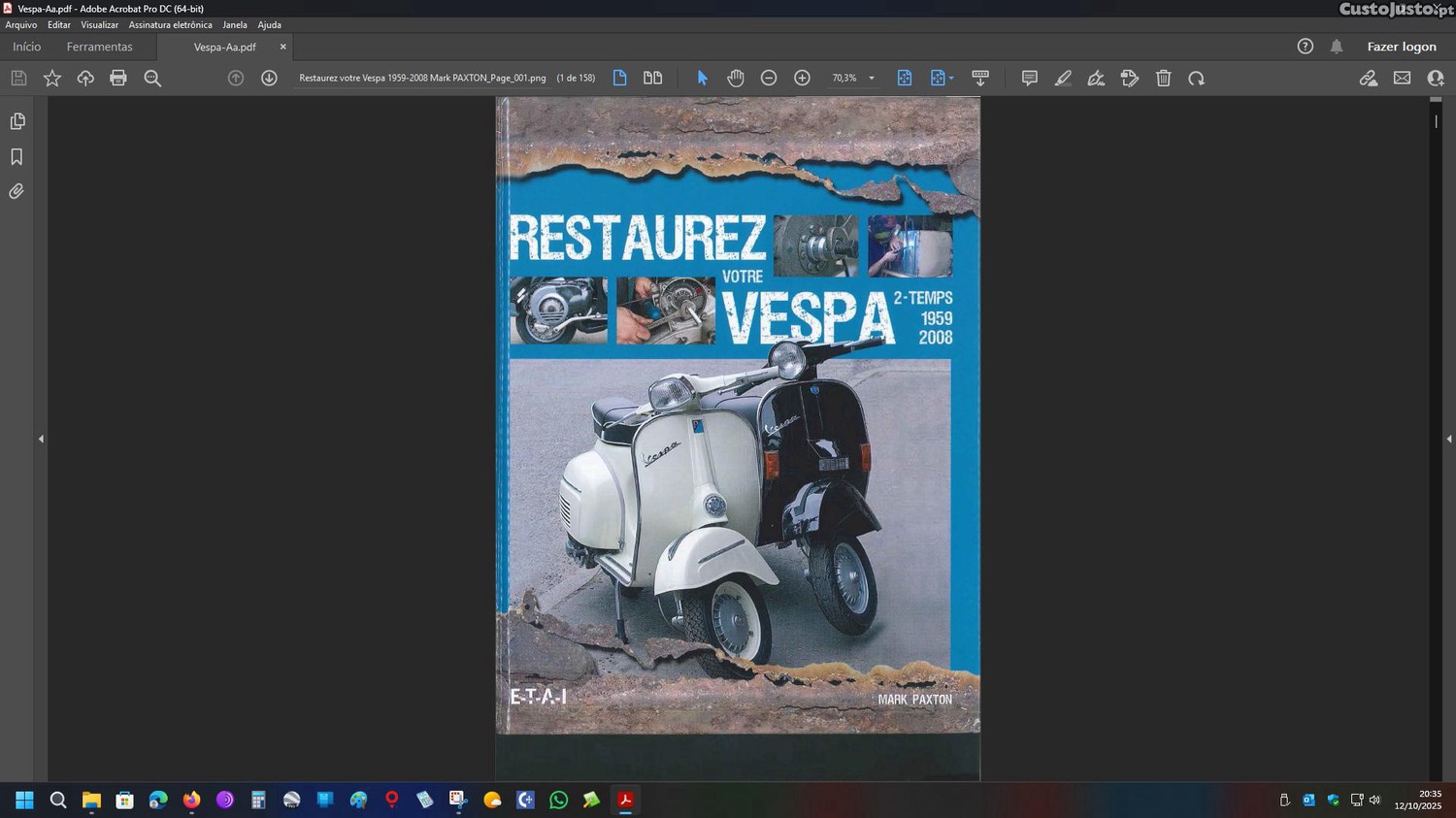This screenshot has height=818, width=1456.
Task: Expand the left navigation pane arrow
Action: (x=41, y=440)
